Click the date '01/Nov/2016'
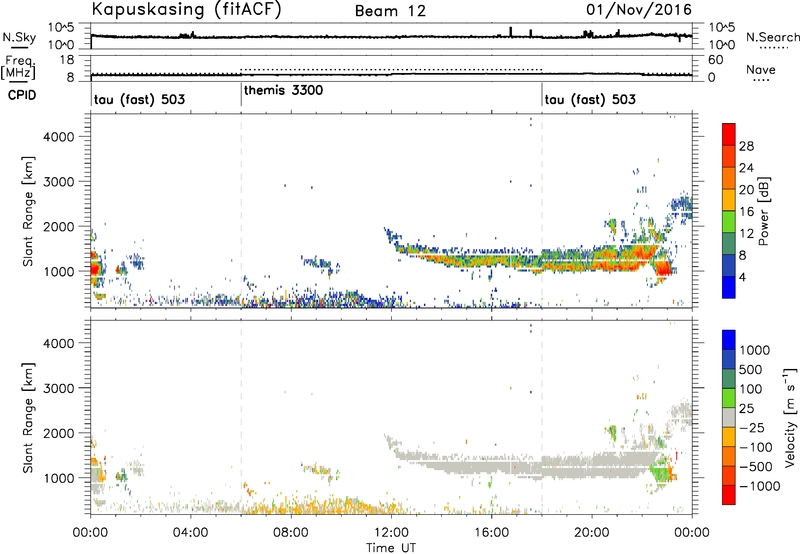The width and height of the screenshot is (800, 554). 639,9
